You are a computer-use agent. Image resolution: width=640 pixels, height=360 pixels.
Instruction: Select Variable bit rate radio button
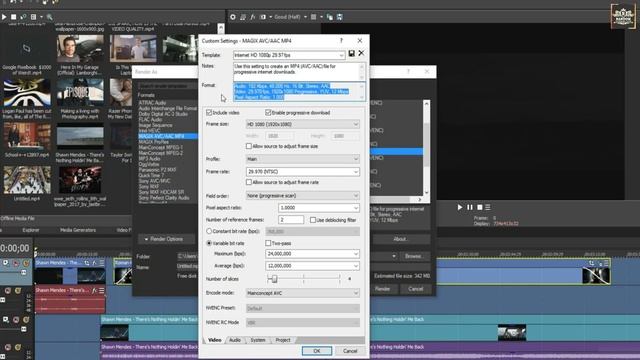[x=209, y=243]
